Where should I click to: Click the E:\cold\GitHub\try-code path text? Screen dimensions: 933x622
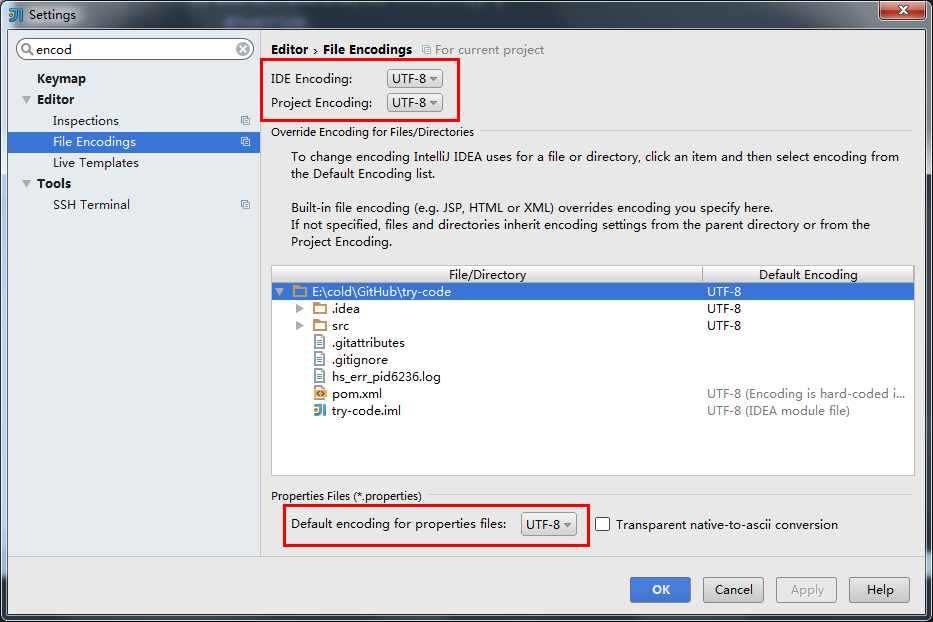coord(381,292)
